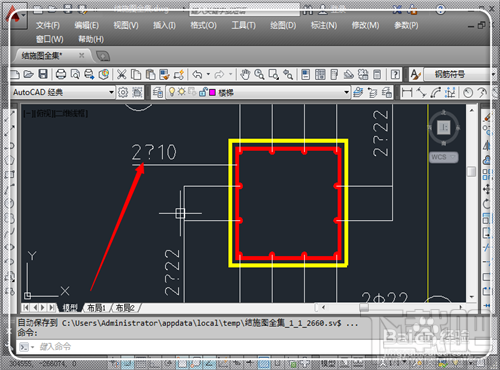
Task: Save the drawing with the floppy icon
Action: [x=43, y=74]
